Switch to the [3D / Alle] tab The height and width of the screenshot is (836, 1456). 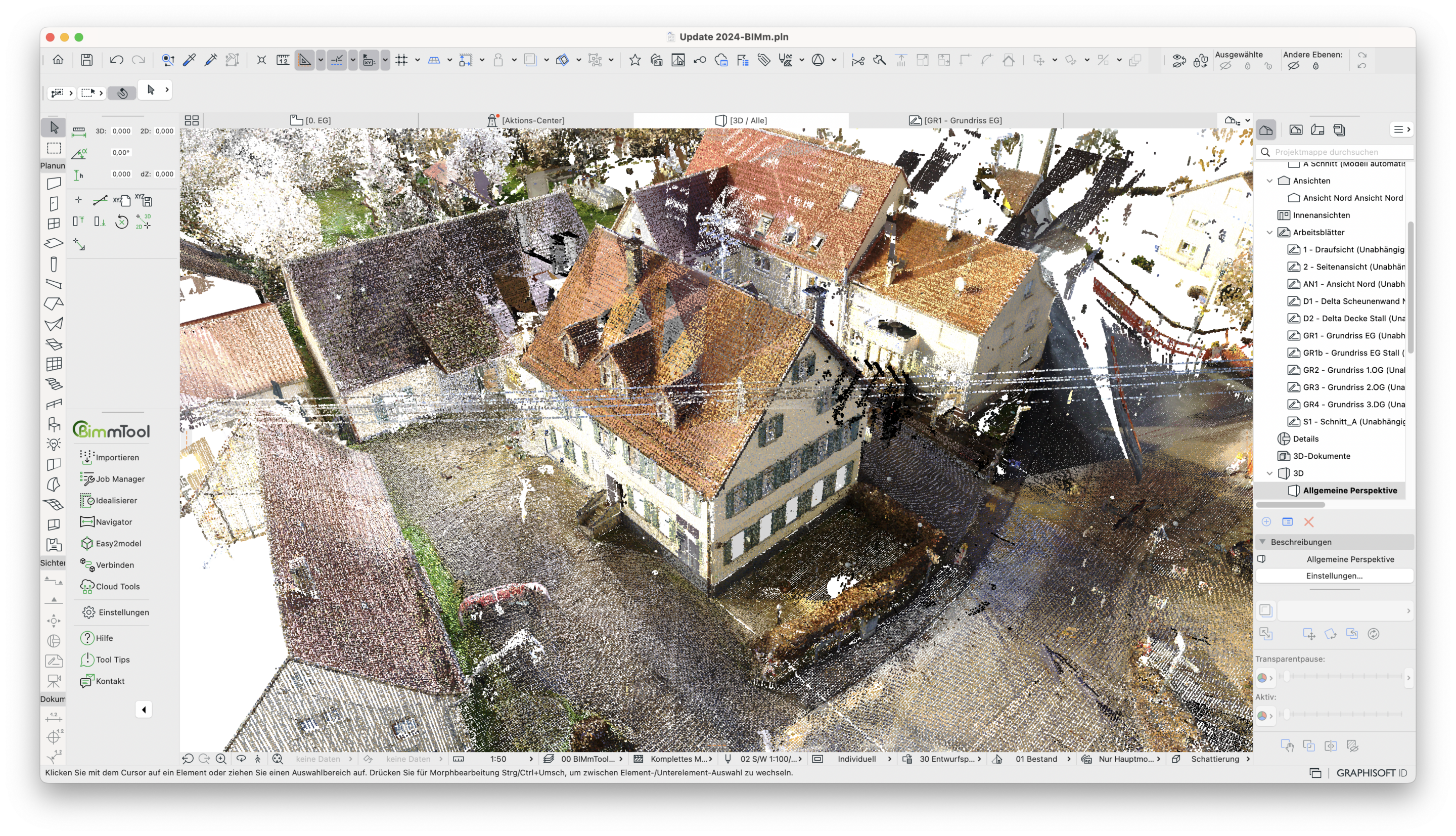[x=741, y=120]
